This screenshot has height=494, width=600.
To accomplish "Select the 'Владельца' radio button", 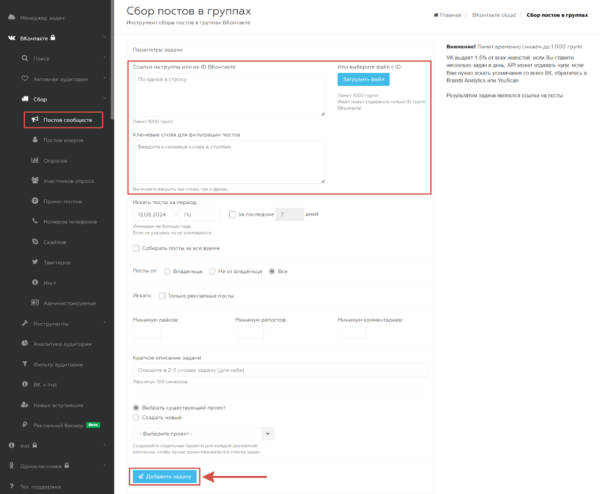I will pyautogui.click(x=167, y=271).
